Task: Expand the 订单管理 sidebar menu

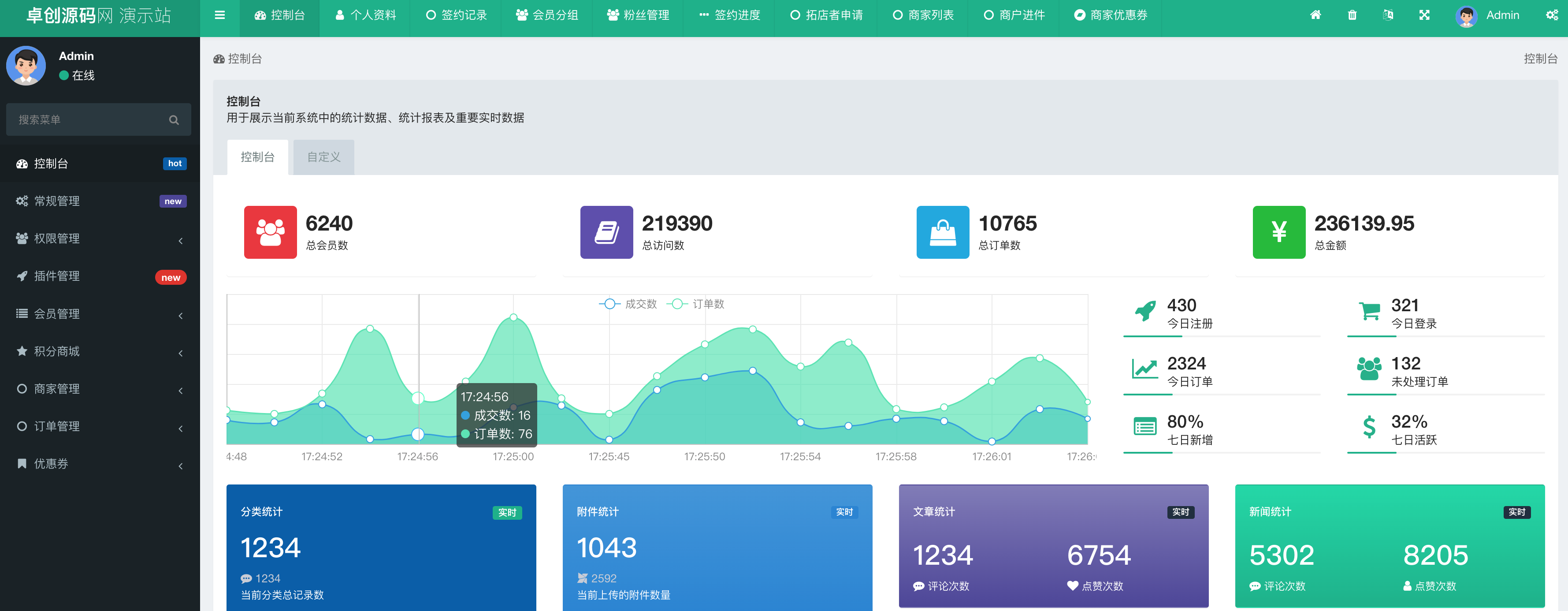Action: click(100, 426)
